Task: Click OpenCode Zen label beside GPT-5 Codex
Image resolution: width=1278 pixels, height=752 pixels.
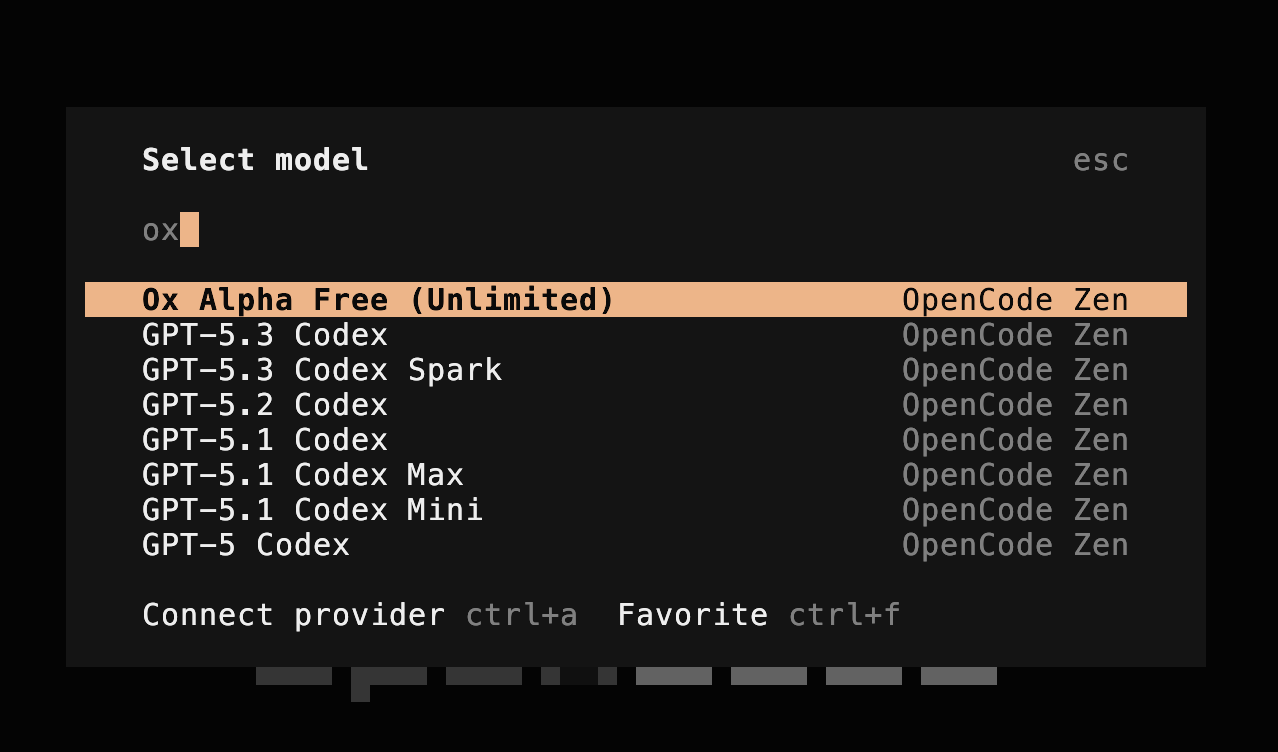Action: pos(1015,545)
